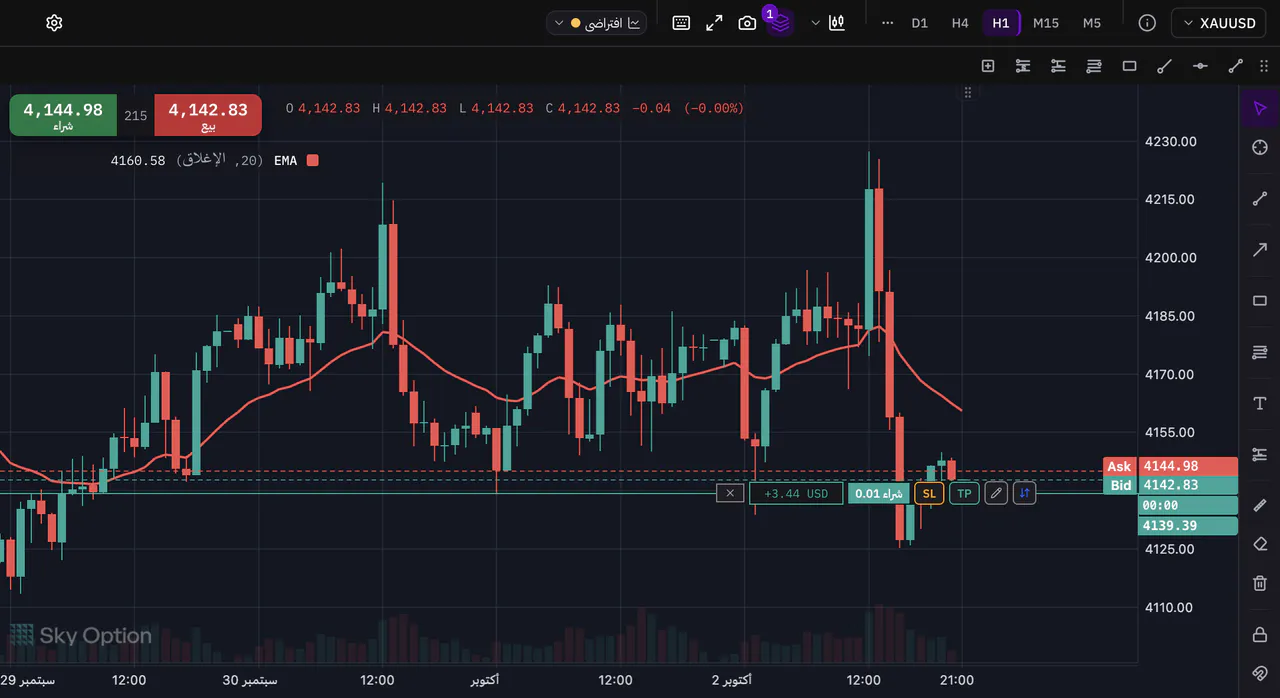
Task: Toggle magnet snap mode
Action: 1260,673
